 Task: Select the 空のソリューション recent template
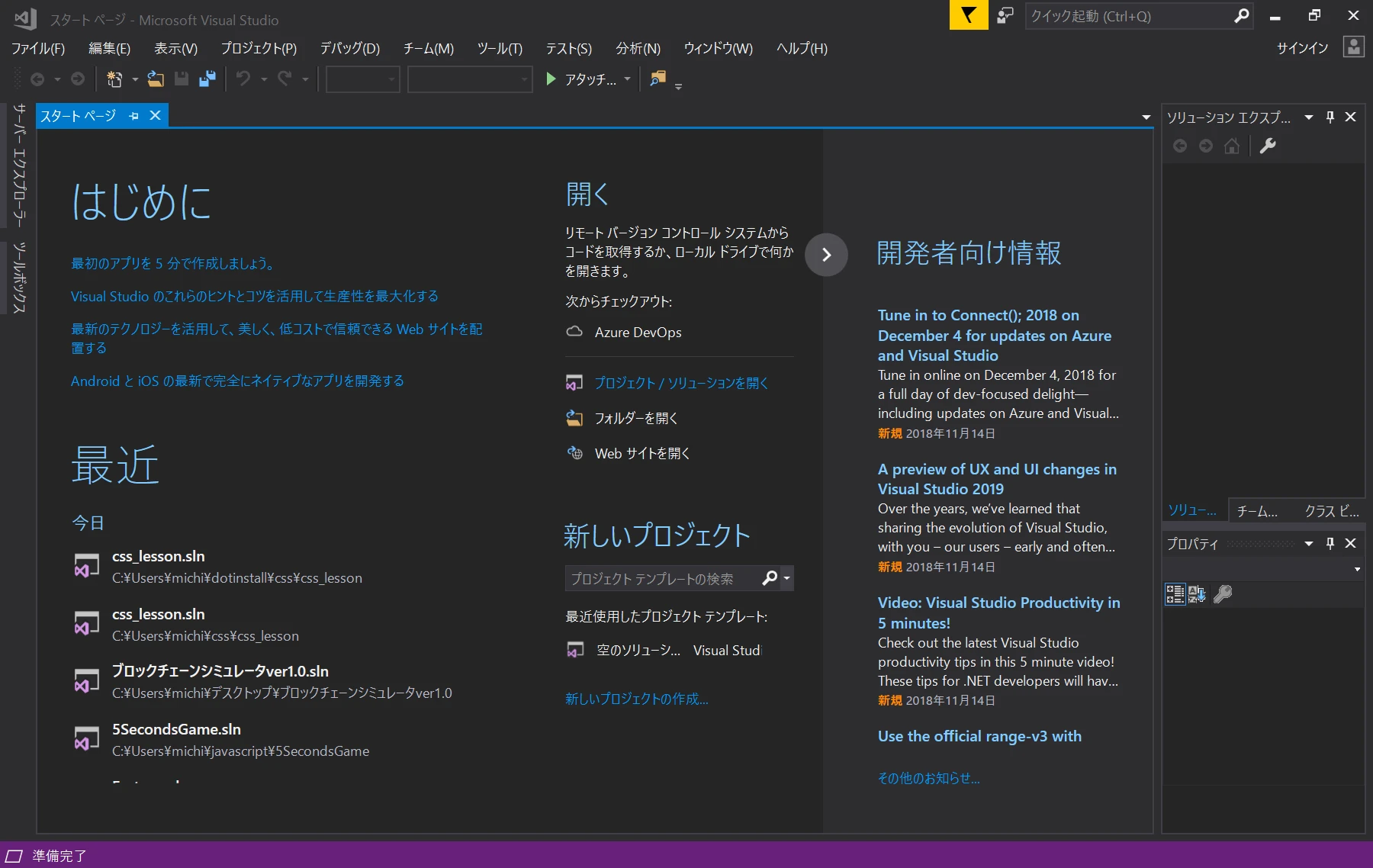point(664,650)
